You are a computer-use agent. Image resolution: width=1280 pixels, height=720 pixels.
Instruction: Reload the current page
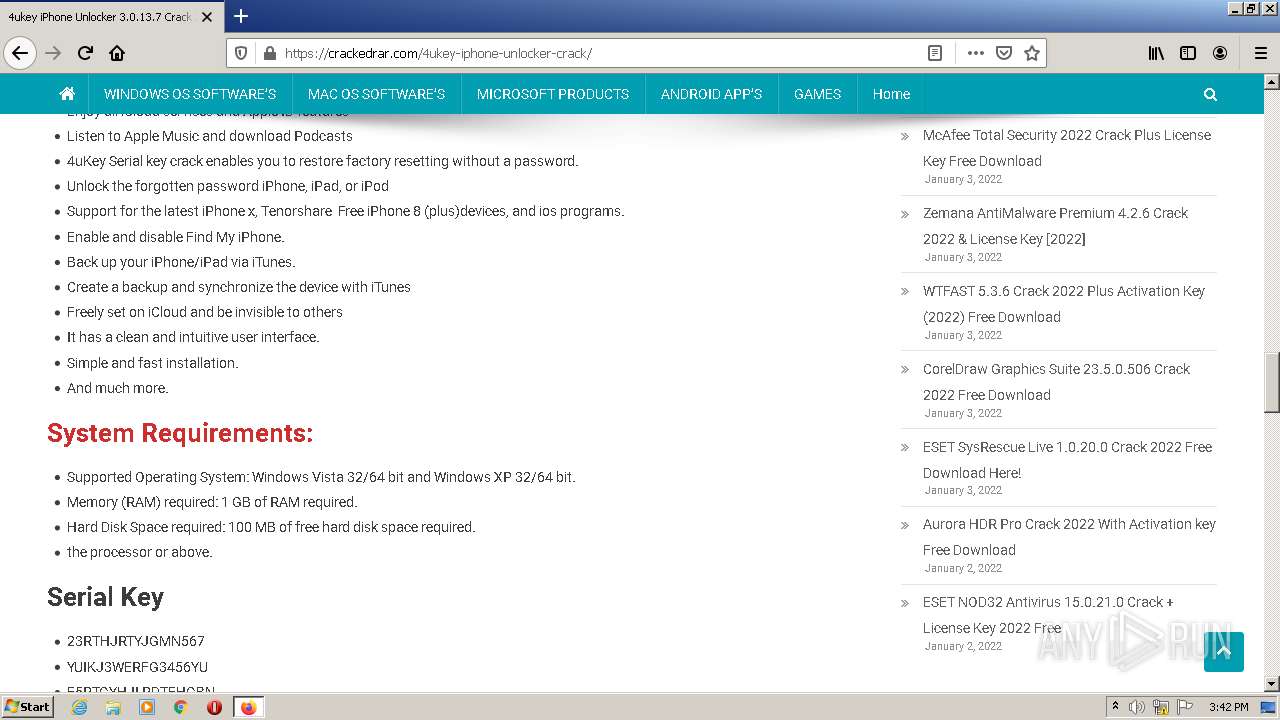(85, 53)
